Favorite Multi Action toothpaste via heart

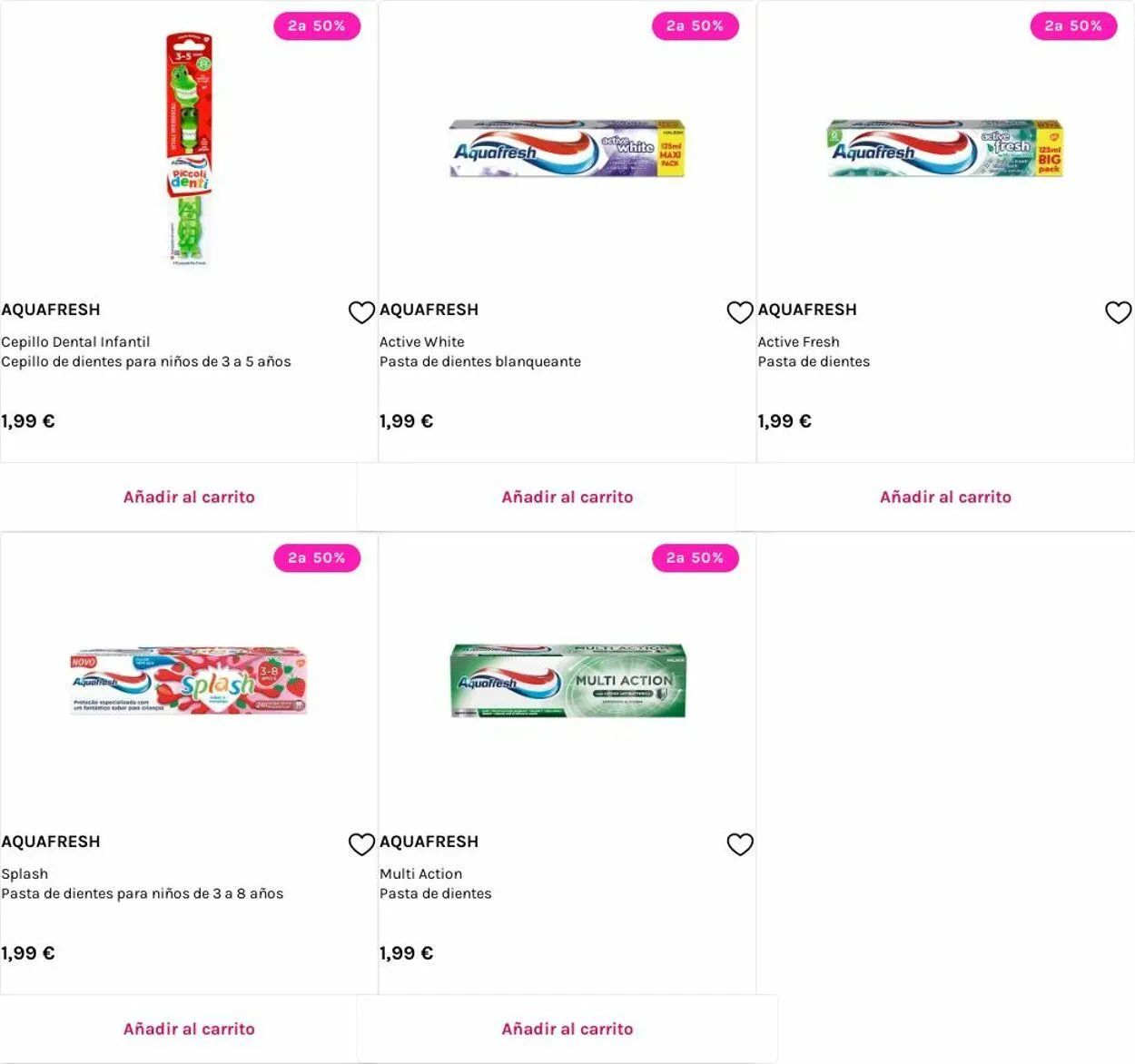coord(740,844)
